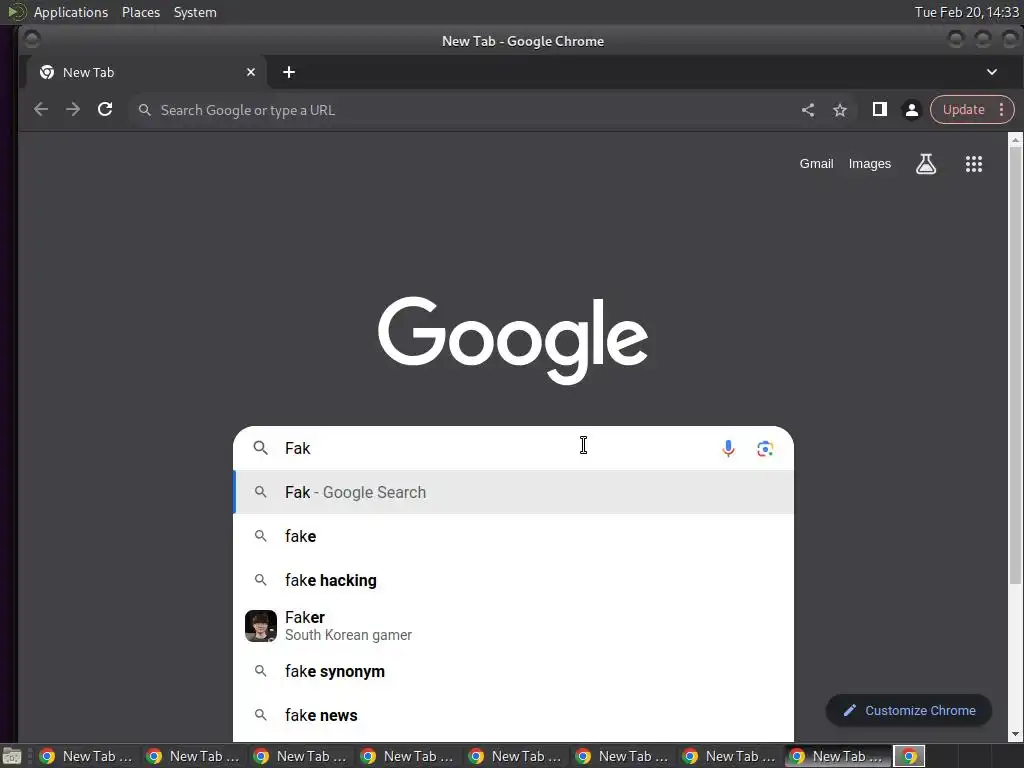This screenshot has height=768, width=1024.
Task: Click the Faker profile thumbnail
Action: point(261,626)
